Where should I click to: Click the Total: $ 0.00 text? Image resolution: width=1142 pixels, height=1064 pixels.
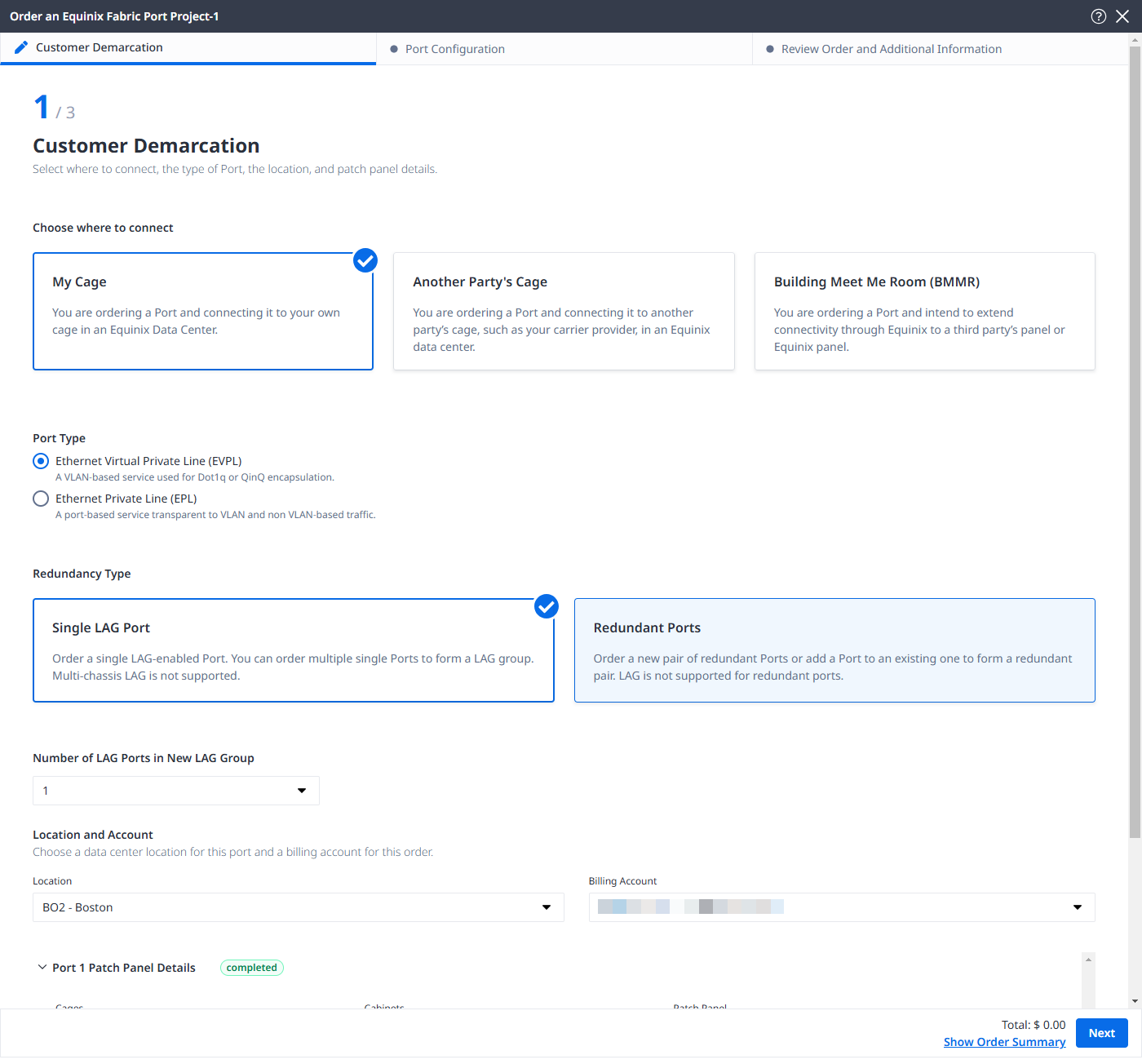(1034, 1025)
